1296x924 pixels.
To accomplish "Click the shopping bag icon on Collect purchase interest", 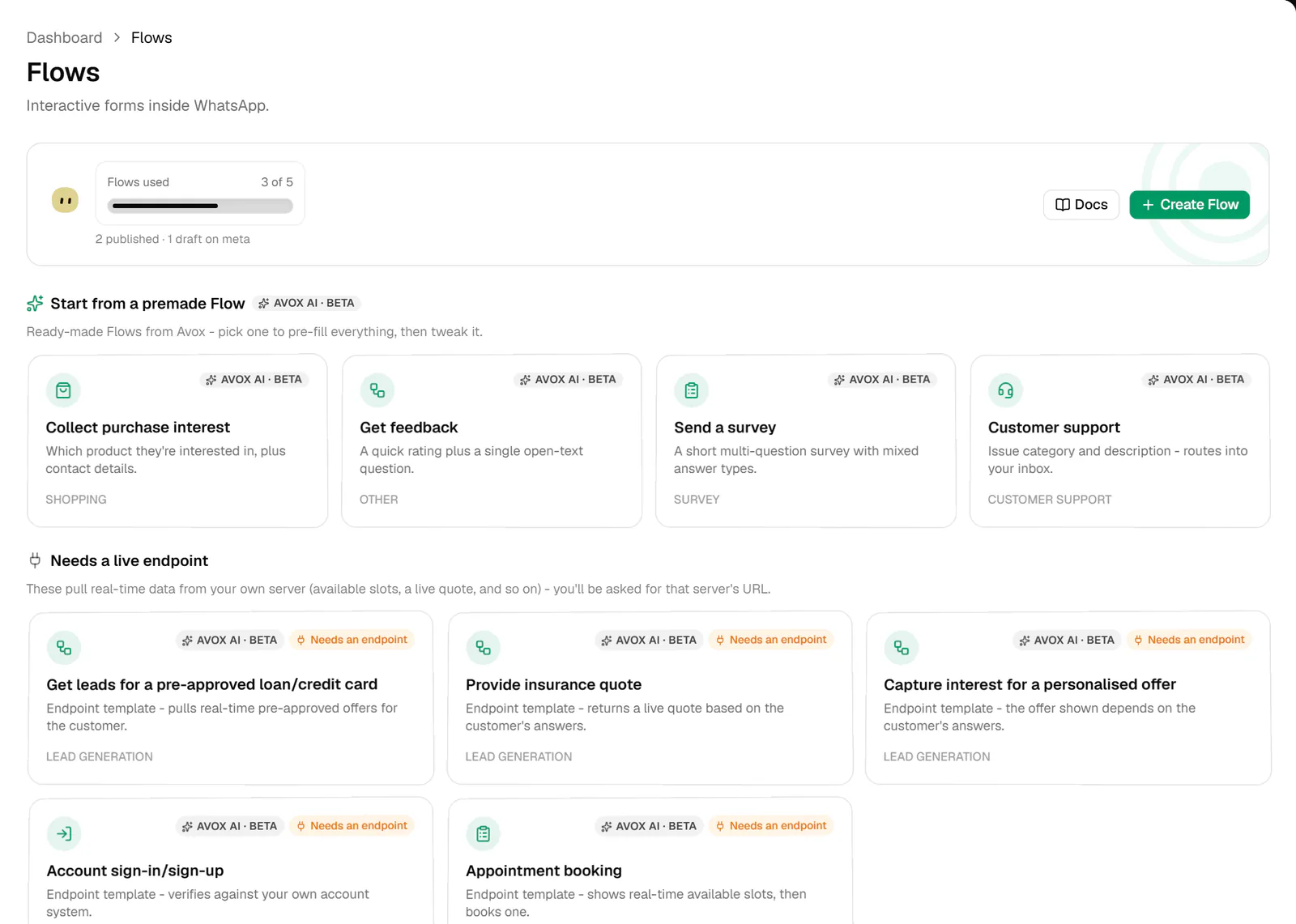I will click(x=63, y=390).
